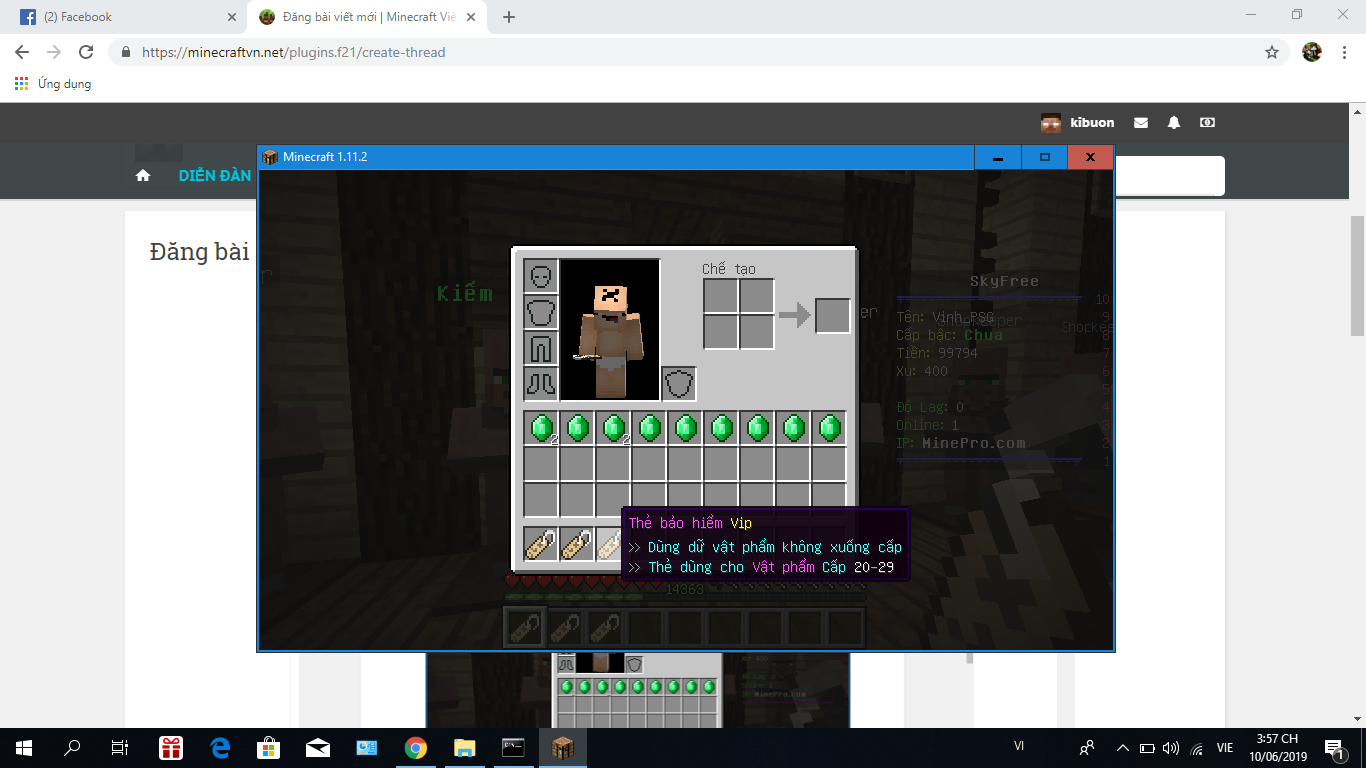1366x768 pixels.
Task: Open the Minecraft taskbar icon
Action: pyautogui.click(x=563, y=747)
